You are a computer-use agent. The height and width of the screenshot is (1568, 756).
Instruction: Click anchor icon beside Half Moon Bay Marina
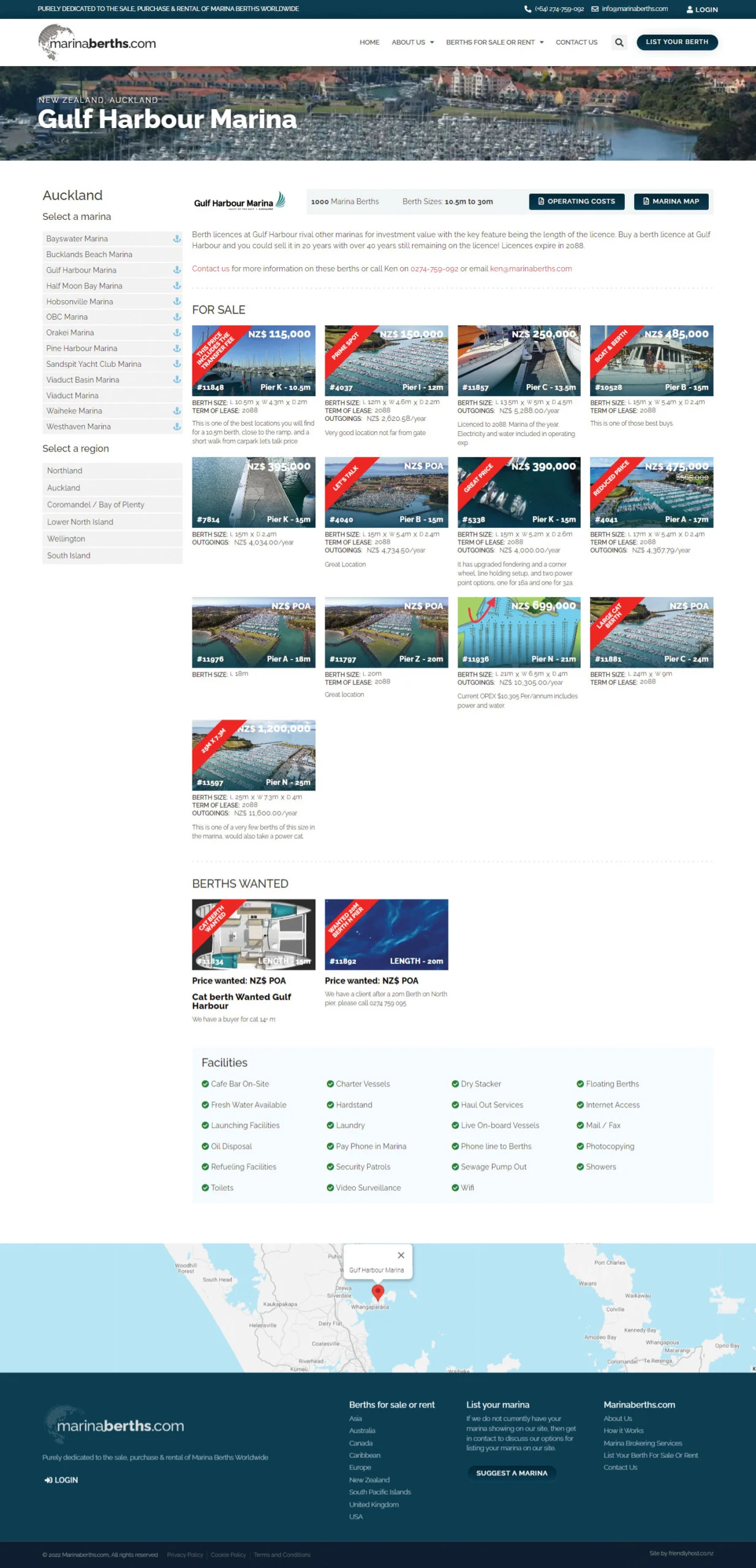pos(177,286)
